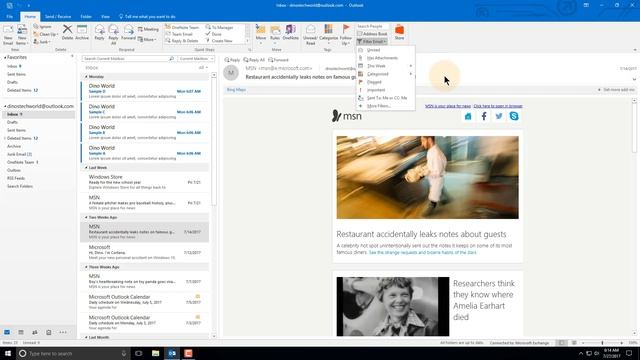Click the Follow Up flag icon

click(x=346, y=29)
